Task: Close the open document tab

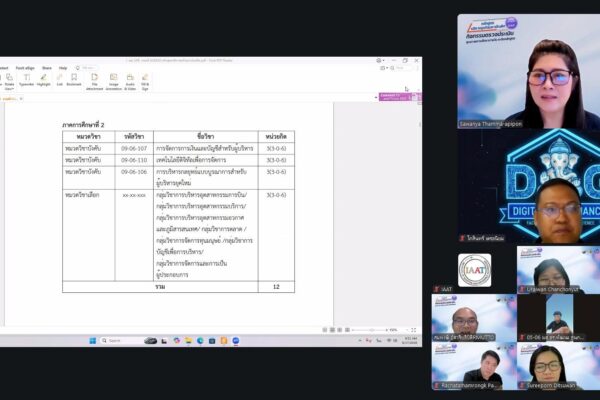Action: 21,99
